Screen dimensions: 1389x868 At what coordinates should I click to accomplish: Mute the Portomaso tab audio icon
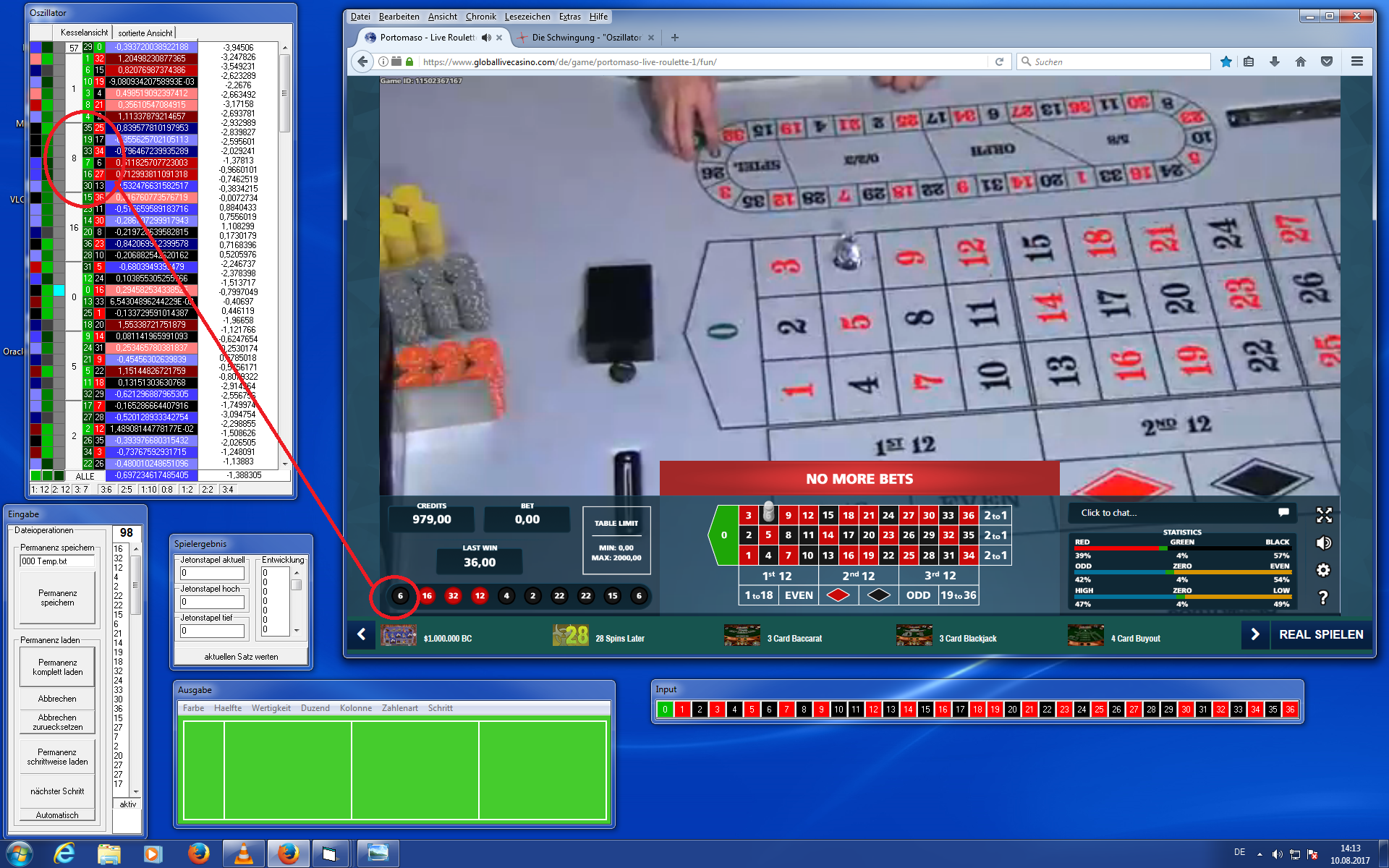click(x=486, y=38)
